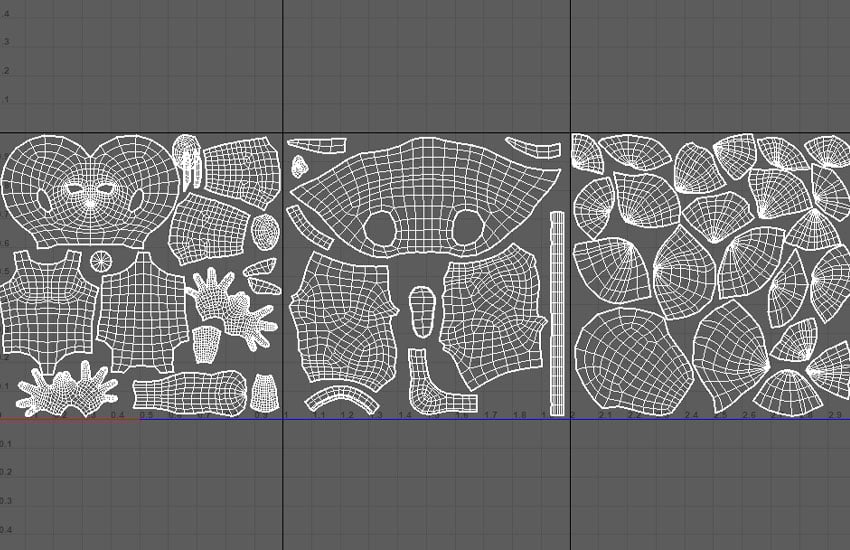The image size is (850, 550).
Task: Click the 1.2 label on the U axis
Action: [x=347, y=415]
